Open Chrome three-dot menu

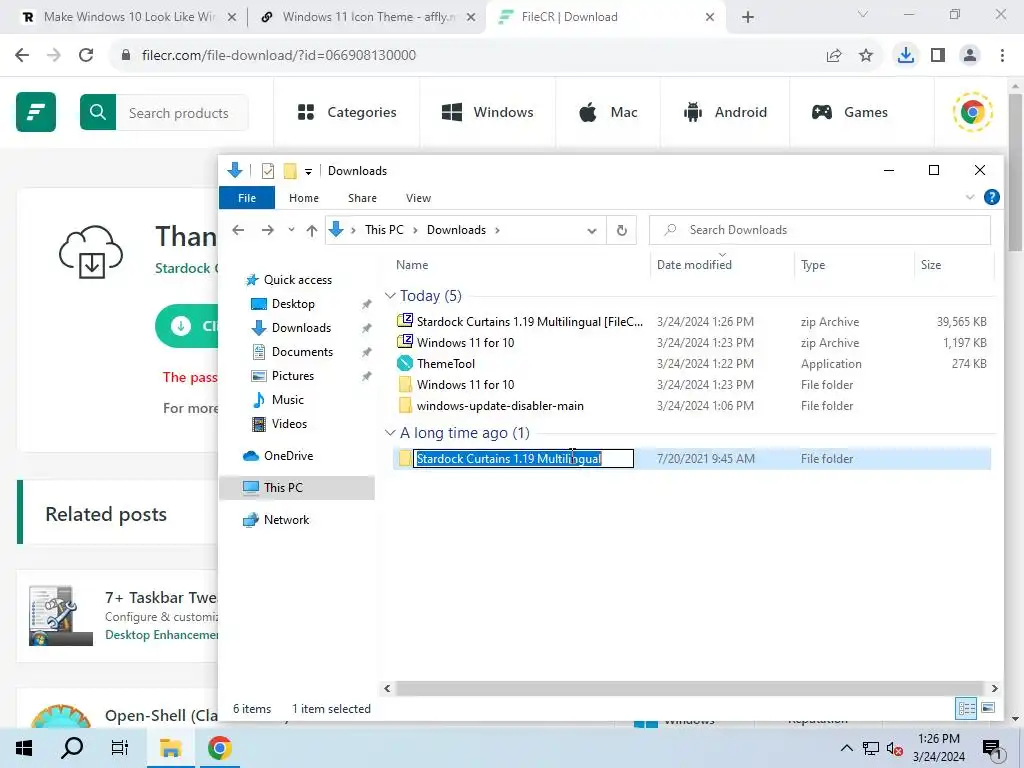coord(1002,55)
